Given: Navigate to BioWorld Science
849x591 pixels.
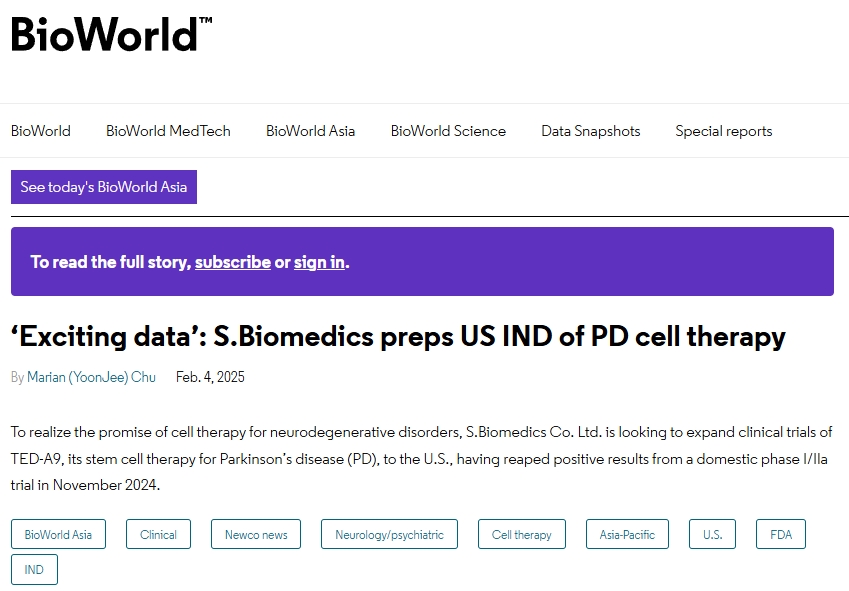Looking at the screenshot, I should [448, 131].
